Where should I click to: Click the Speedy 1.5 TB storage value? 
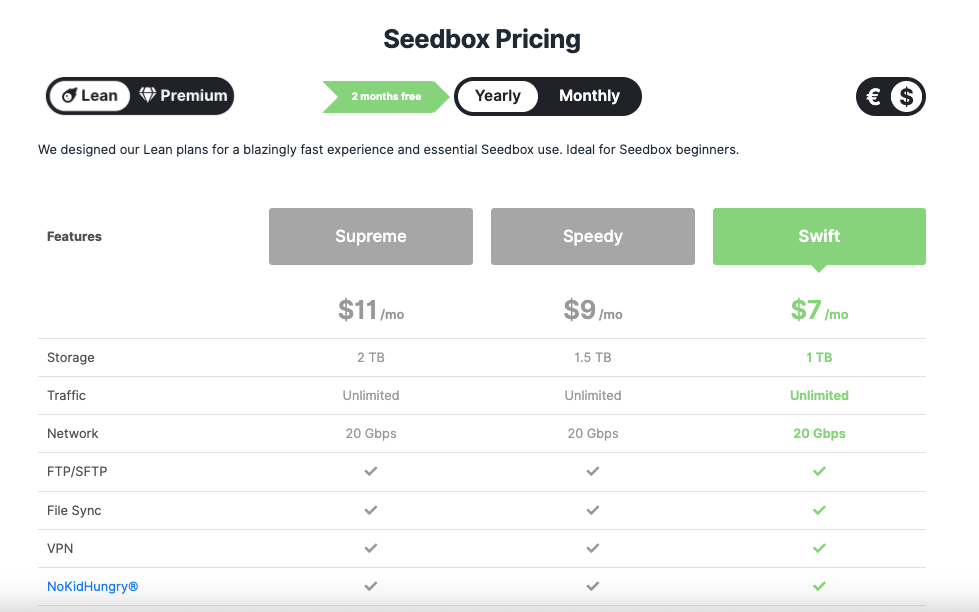[x=593, y=357]
